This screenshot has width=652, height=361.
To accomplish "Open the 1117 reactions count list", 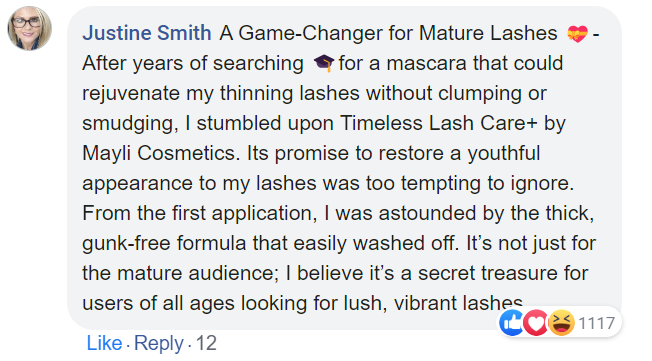I will (x=596, y=323).
